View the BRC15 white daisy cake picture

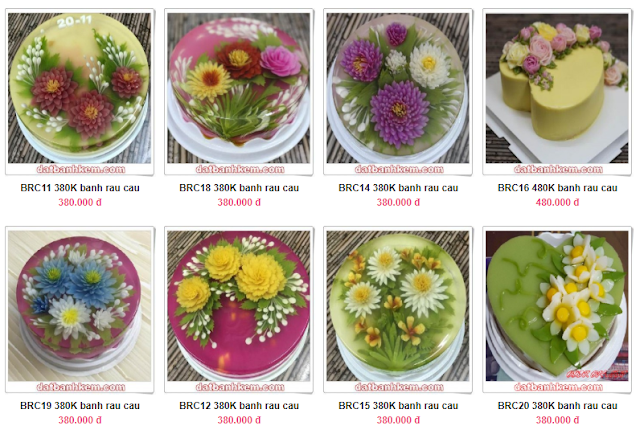398,310
